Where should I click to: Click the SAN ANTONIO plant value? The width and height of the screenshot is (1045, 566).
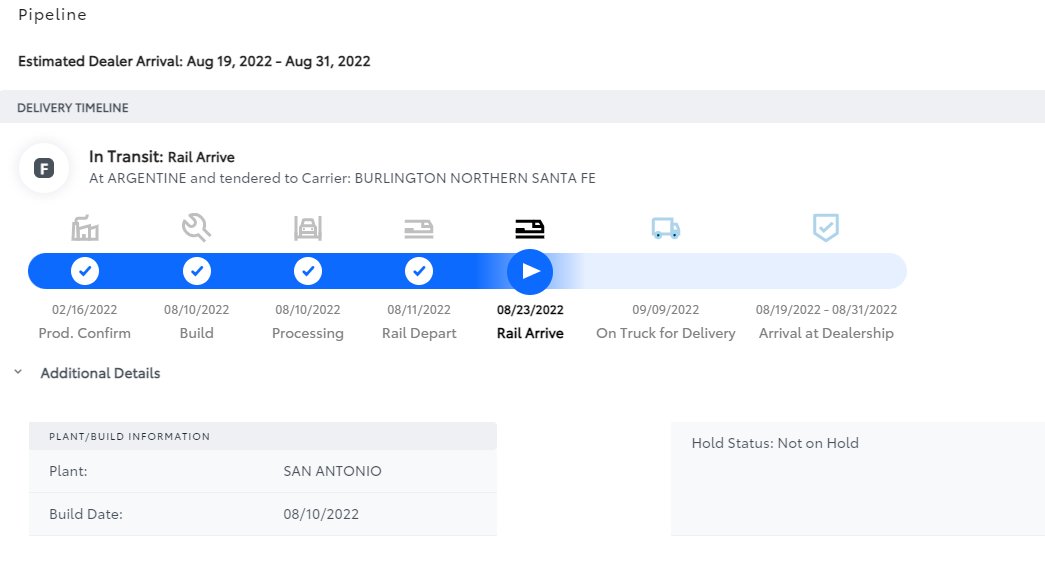click(333, 471)
